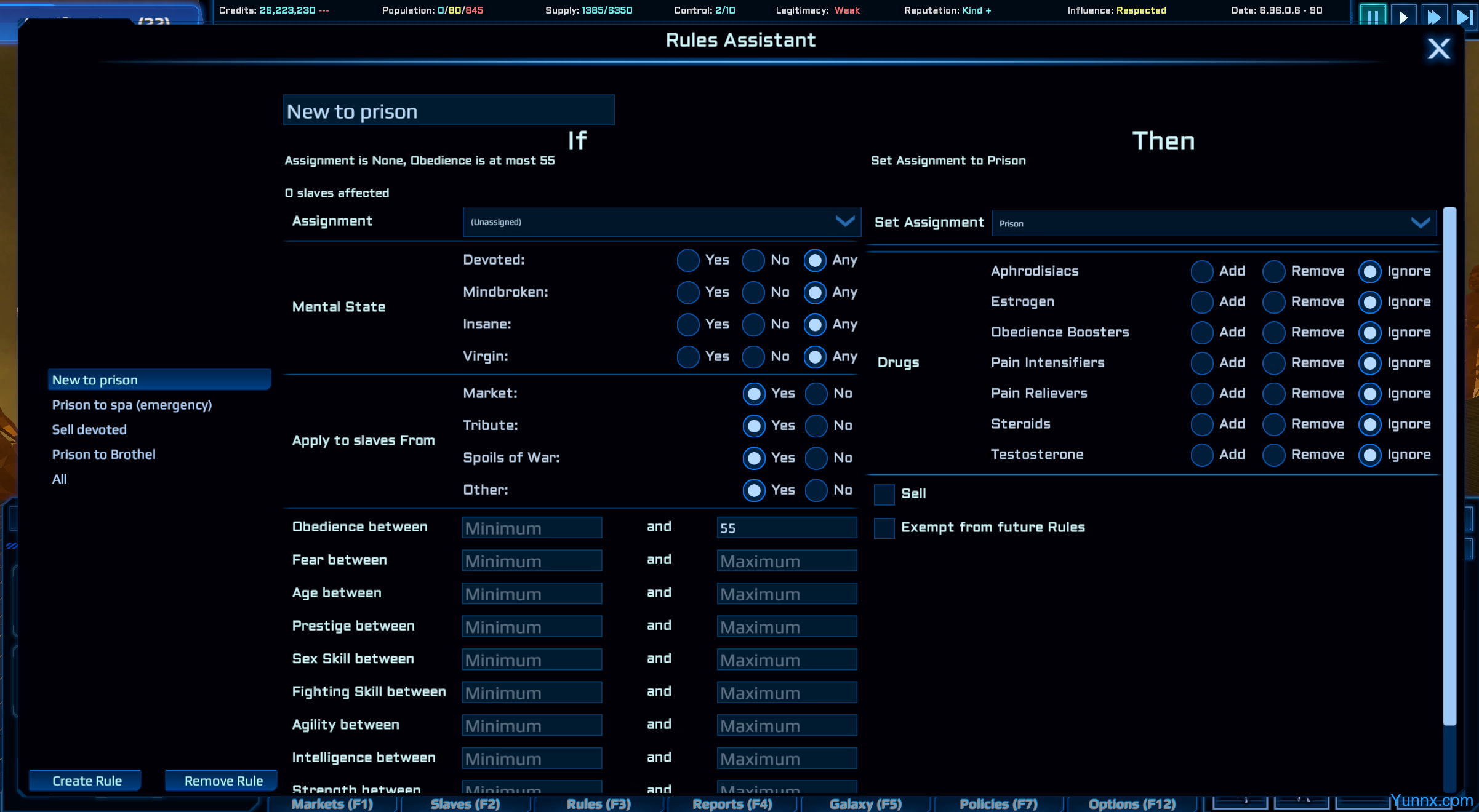The height and width of the screenshot is (812, 1479).
Task: Expand the Set Assignment dropdown arrow
Action: [1420, 223]
